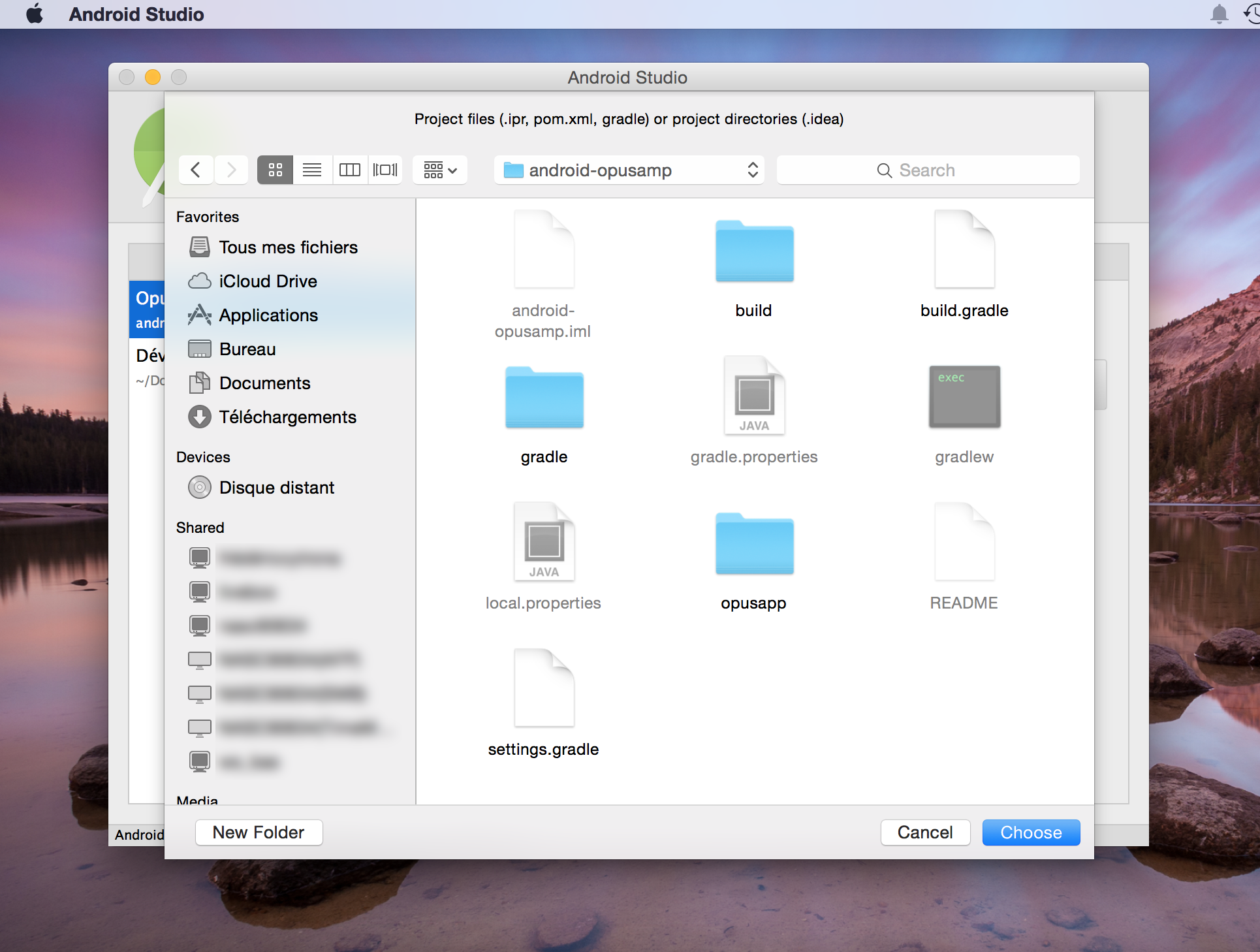Switch to column view mode
The height and width of the screenshot is (952, 1260).
(x=349, y=170)
